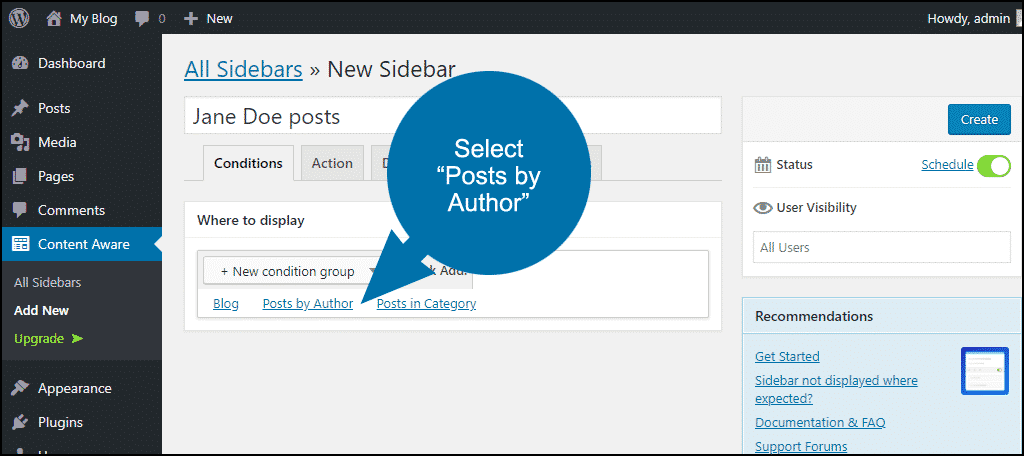Click the Plugins plug icon
This screenshot has height=456, width=1024.
20,422
